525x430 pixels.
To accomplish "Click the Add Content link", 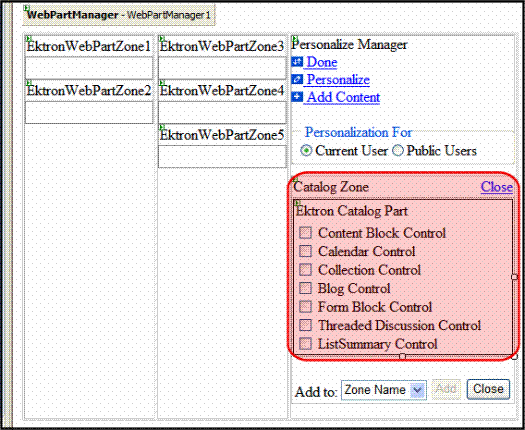I will (x=343, y=97).
